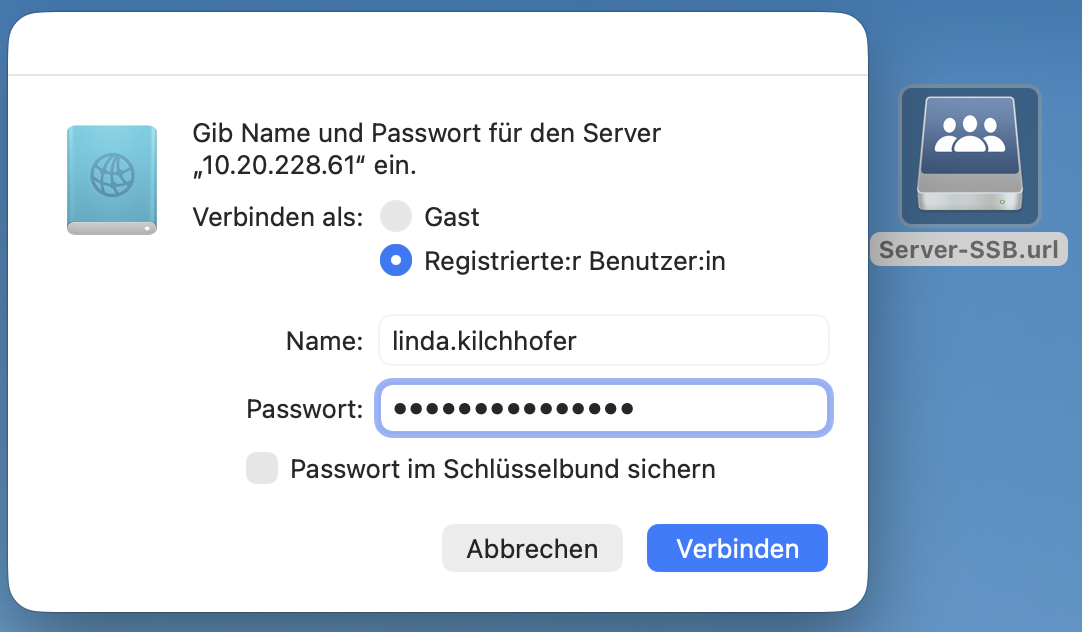This screenshot has width=1082, height=632.
Task: Click the "Name:" field label
Action: 324,341
